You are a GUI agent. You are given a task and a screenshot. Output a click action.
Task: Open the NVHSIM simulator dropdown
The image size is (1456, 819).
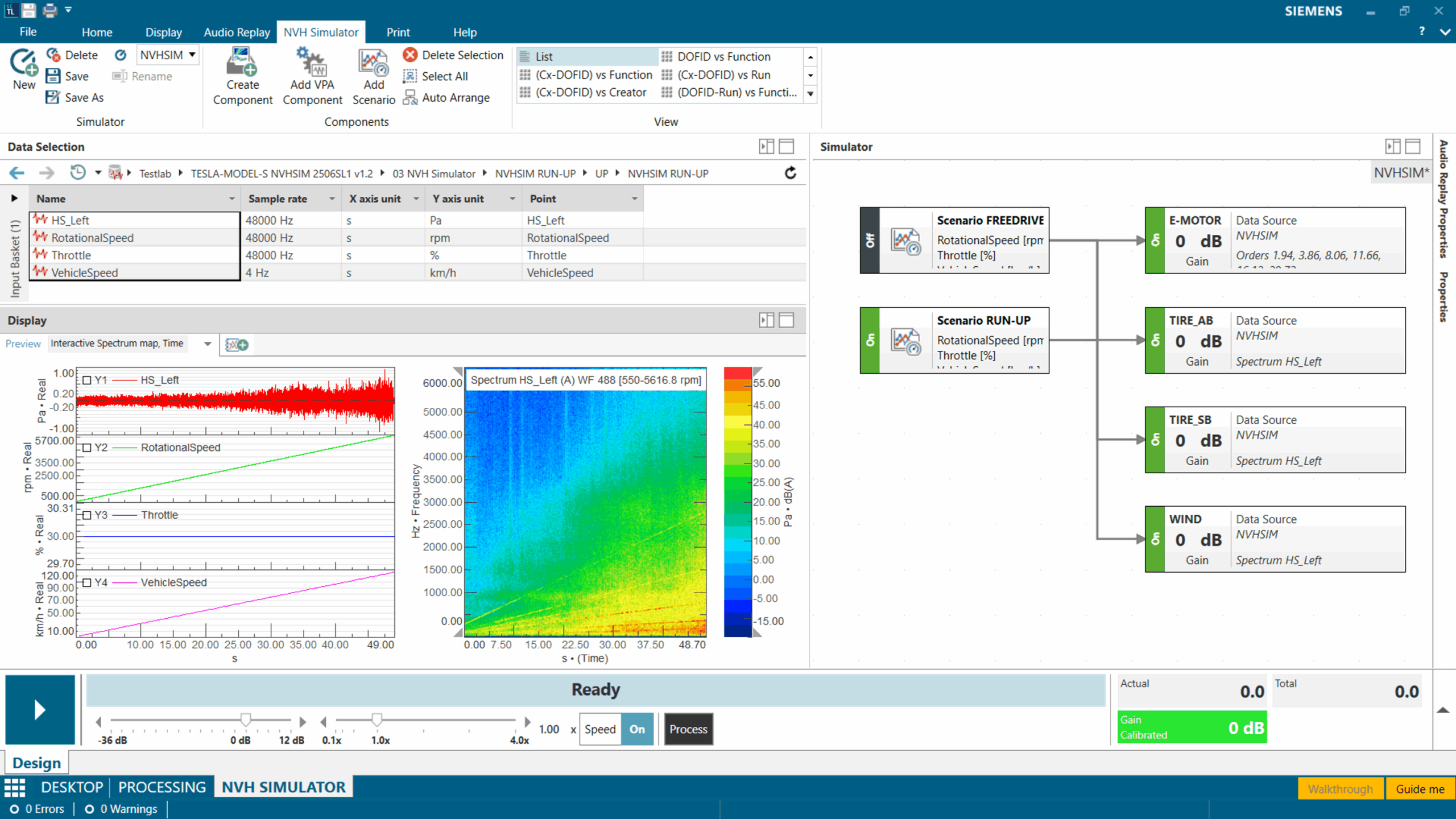pos(192,55)
